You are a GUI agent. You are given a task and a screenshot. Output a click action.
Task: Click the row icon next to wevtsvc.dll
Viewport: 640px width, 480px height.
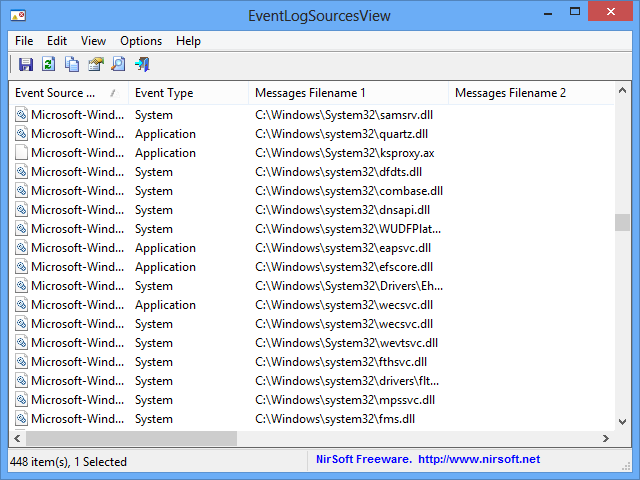[x=21, y=343]
